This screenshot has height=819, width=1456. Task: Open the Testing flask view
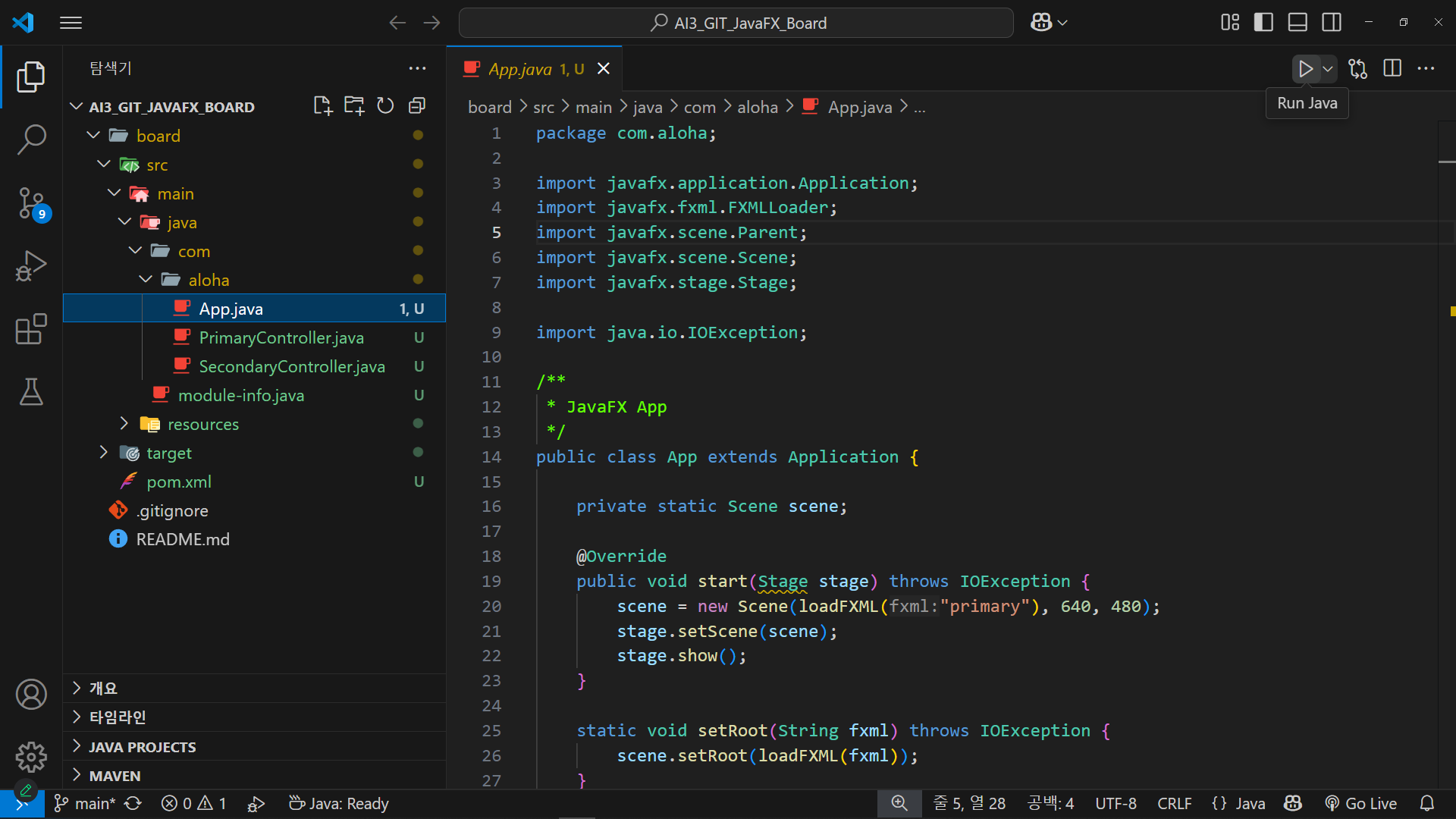[31, 392]
